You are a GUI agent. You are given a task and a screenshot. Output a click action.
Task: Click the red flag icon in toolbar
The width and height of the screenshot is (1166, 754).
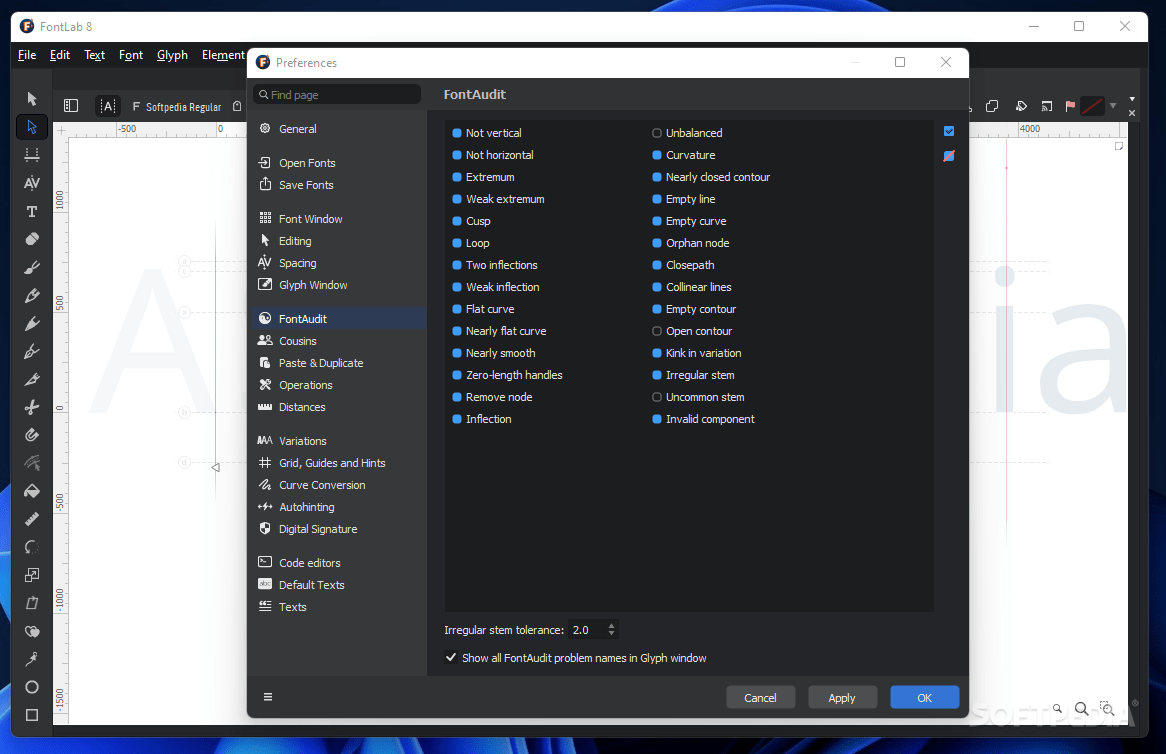click(1070, 106)
